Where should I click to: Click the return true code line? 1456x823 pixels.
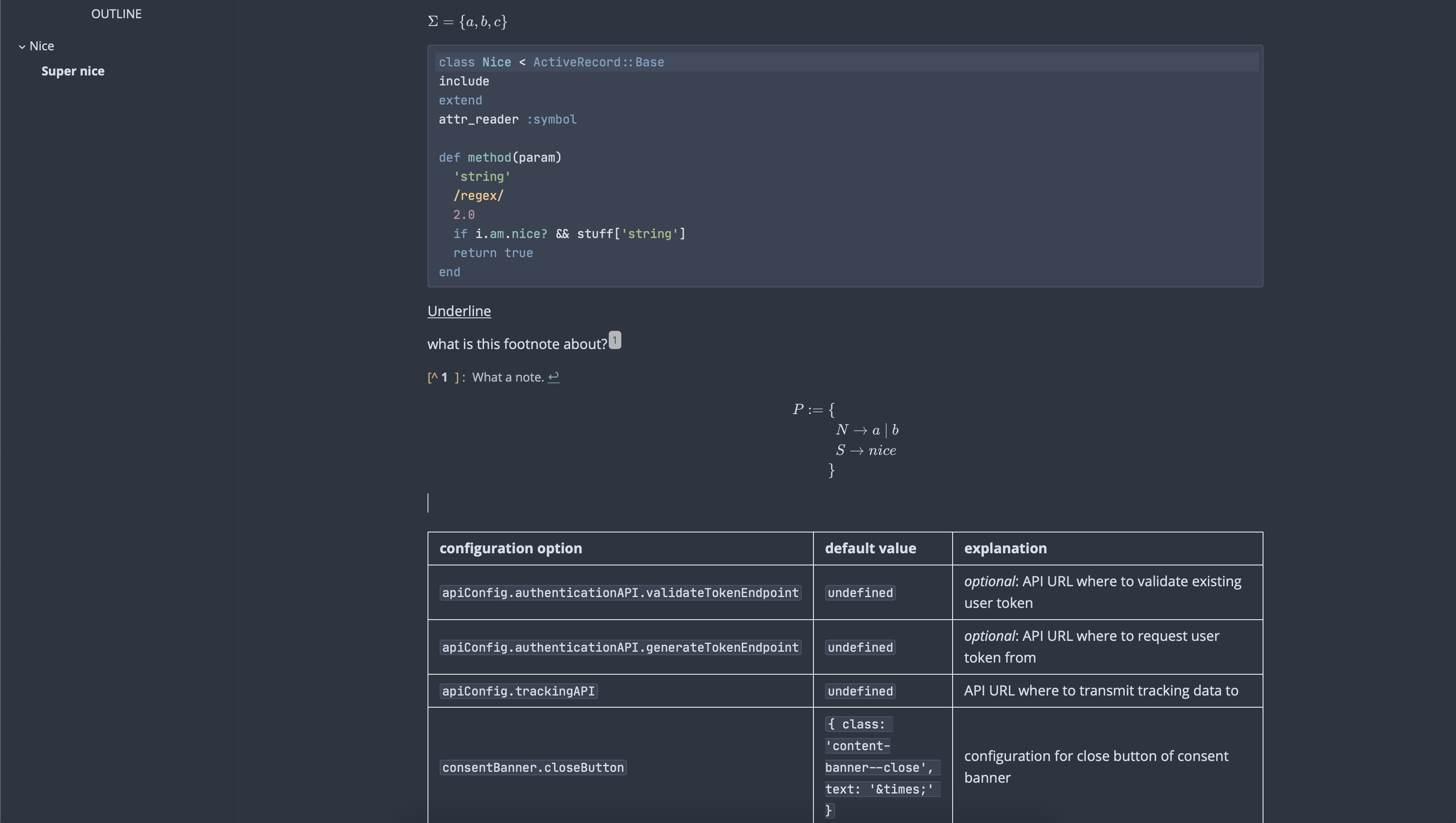(x=493, y=253)
